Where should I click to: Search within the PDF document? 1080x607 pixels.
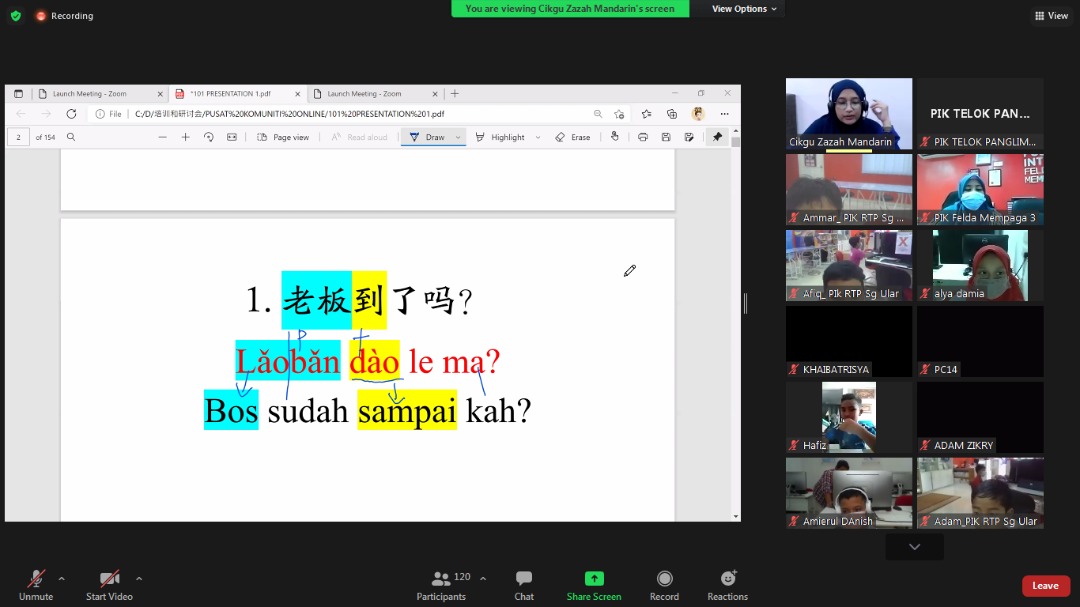[x=71, y=137]
